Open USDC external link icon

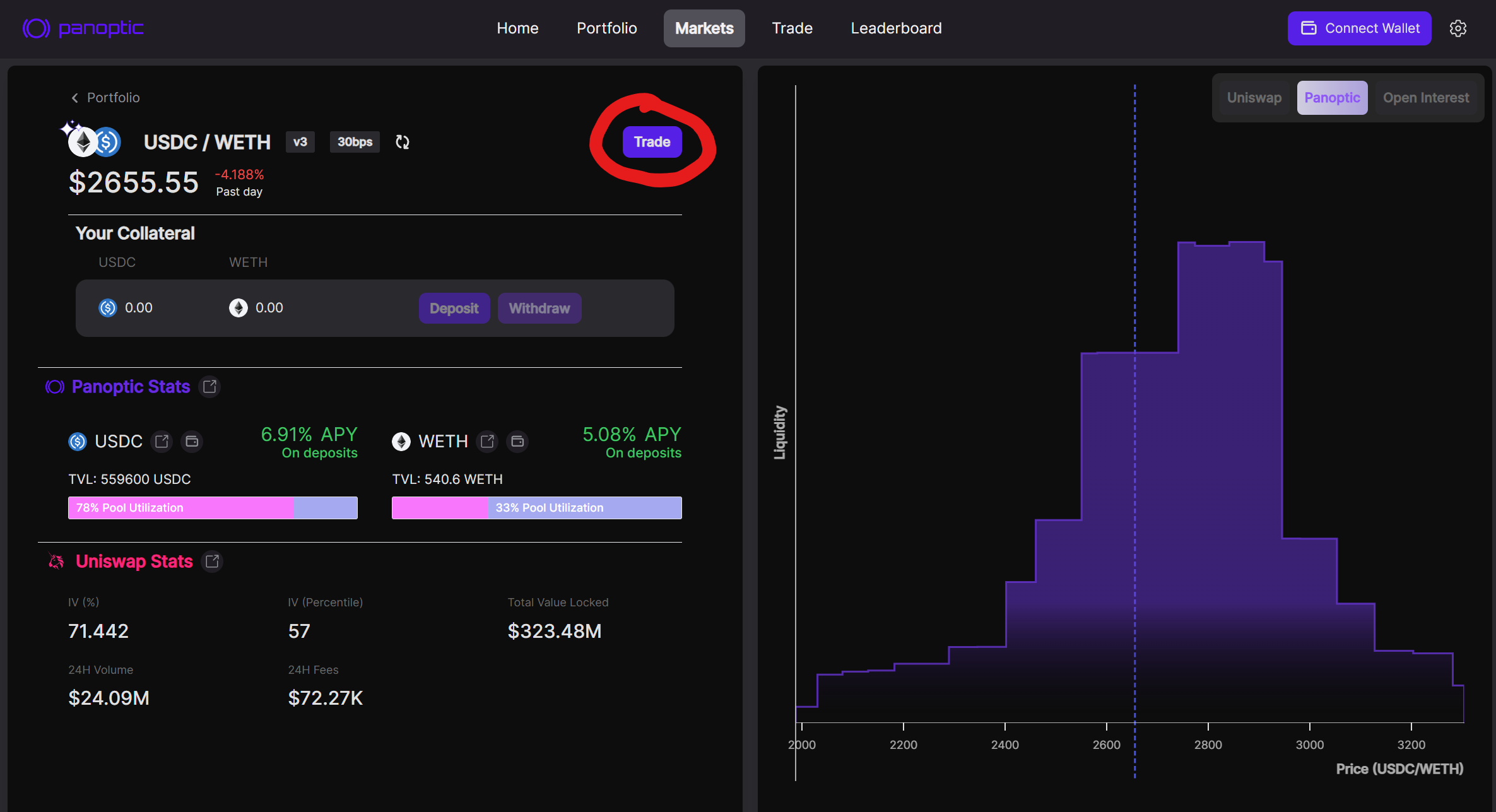click(162, 441)
